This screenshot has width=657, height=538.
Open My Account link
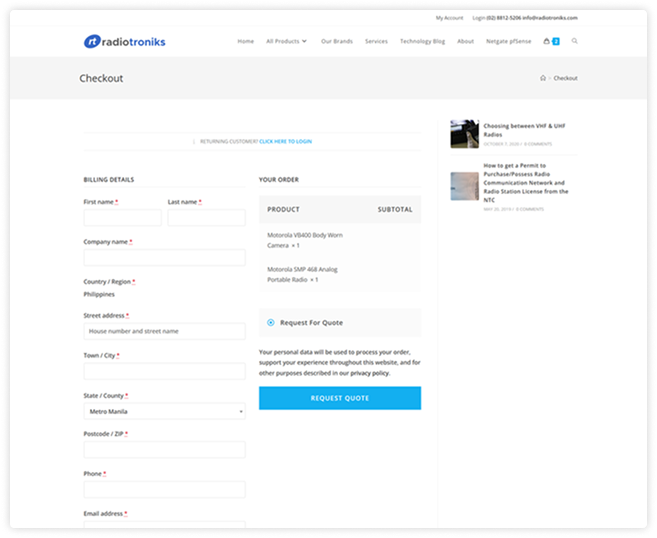click(x=449, y=18)
